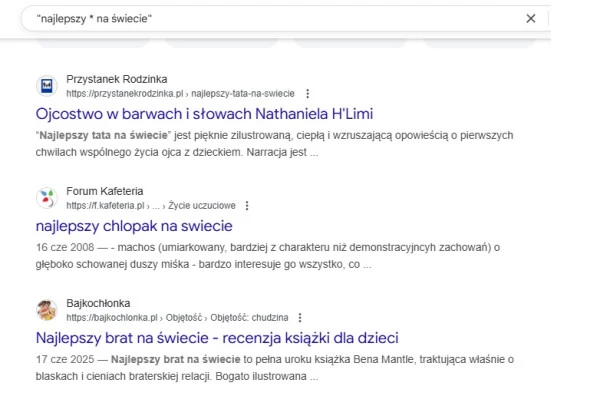Viewport: 600px width, 396px height.
Task: Click the Przystanek Rodzinka site favicon
Action: [47, 86]
